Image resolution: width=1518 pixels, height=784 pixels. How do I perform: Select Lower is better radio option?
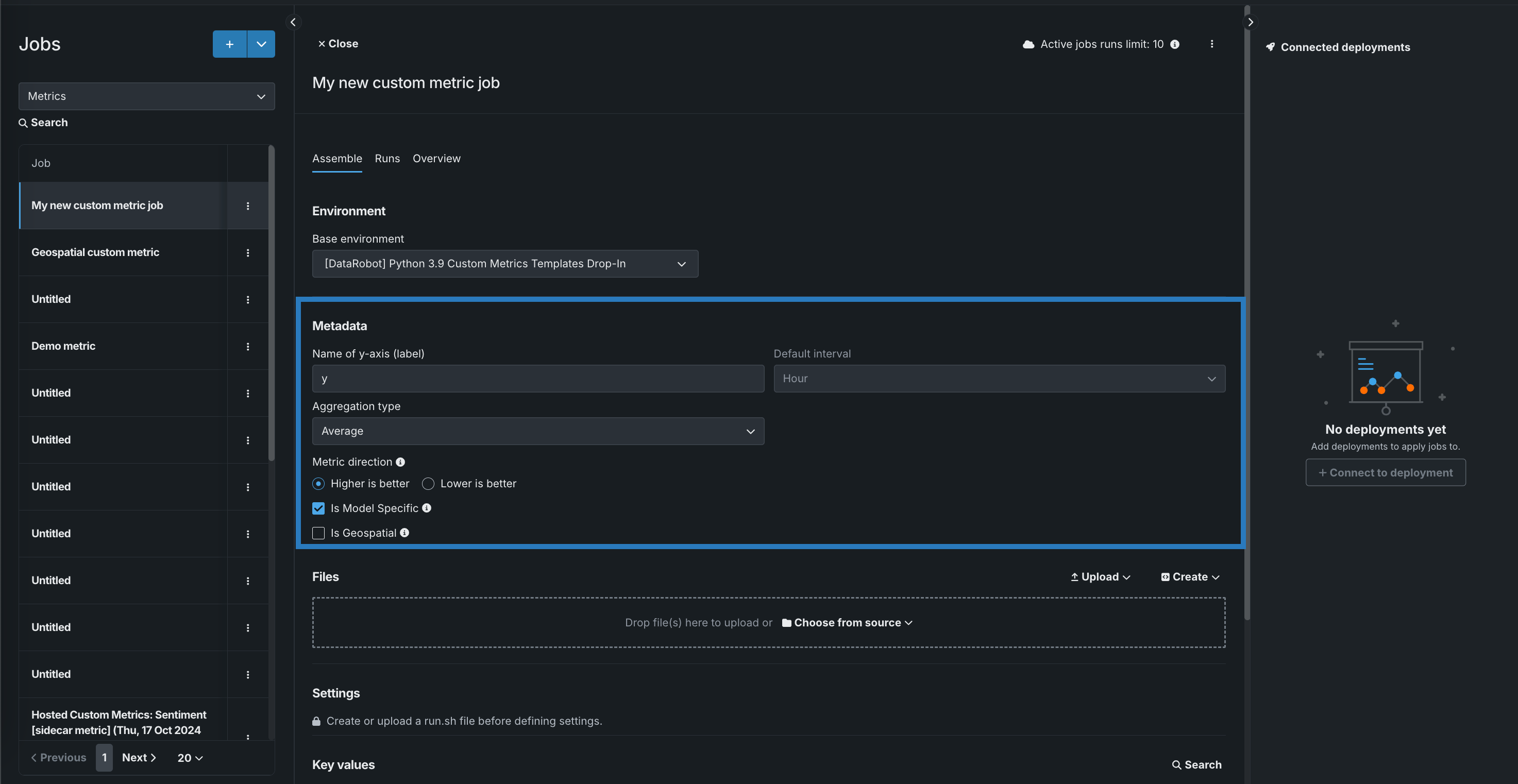pyautogui.click(x=428, y=484)
